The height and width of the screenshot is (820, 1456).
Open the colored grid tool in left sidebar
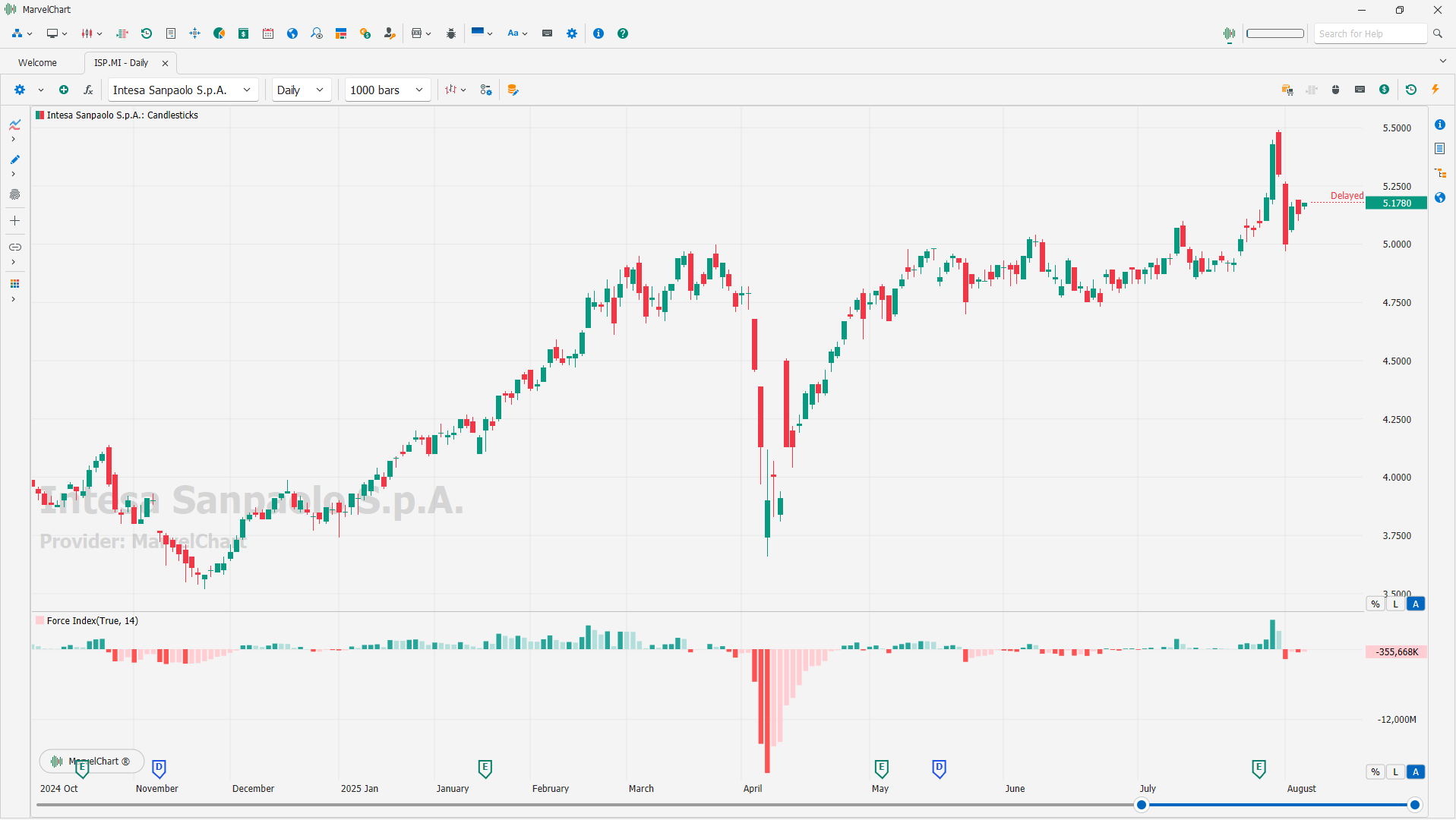(14, 284)
